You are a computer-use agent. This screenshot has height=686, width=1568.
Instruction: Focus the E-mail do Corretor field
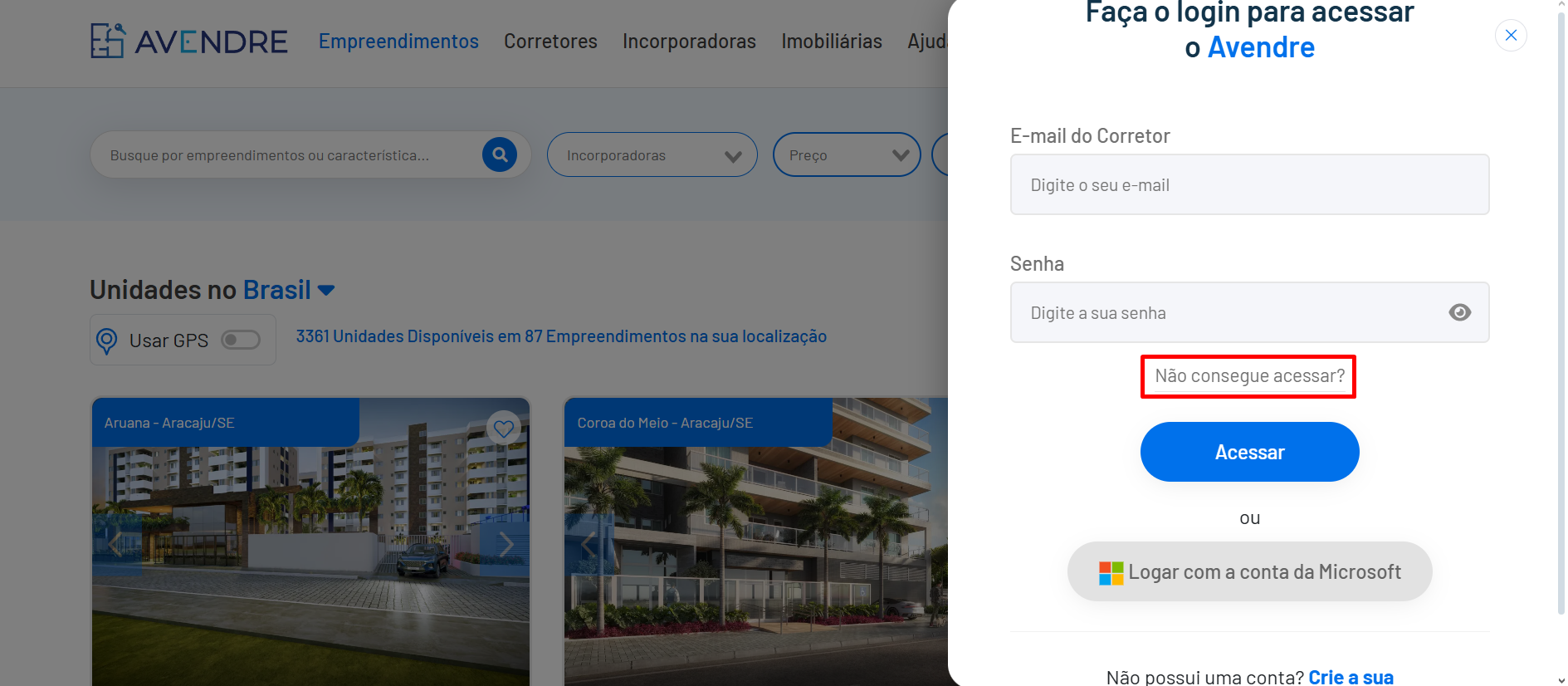click(1249, 184)
